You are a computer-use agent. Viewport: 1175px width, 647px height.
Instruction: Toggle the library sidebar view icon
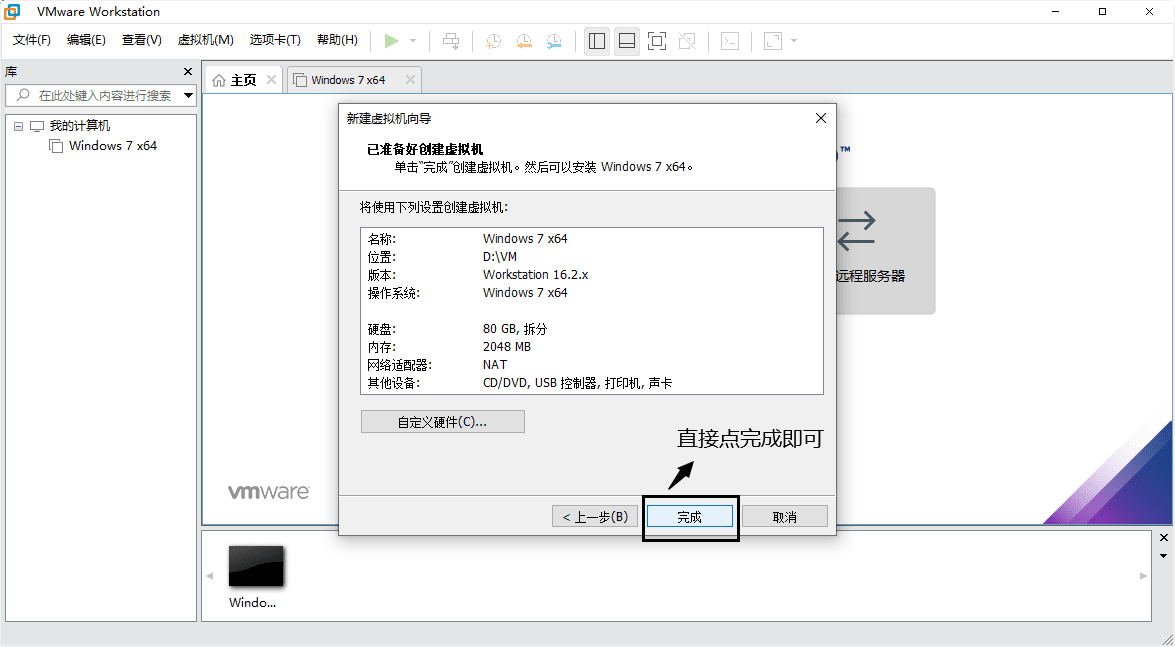(x=596, y=40)
